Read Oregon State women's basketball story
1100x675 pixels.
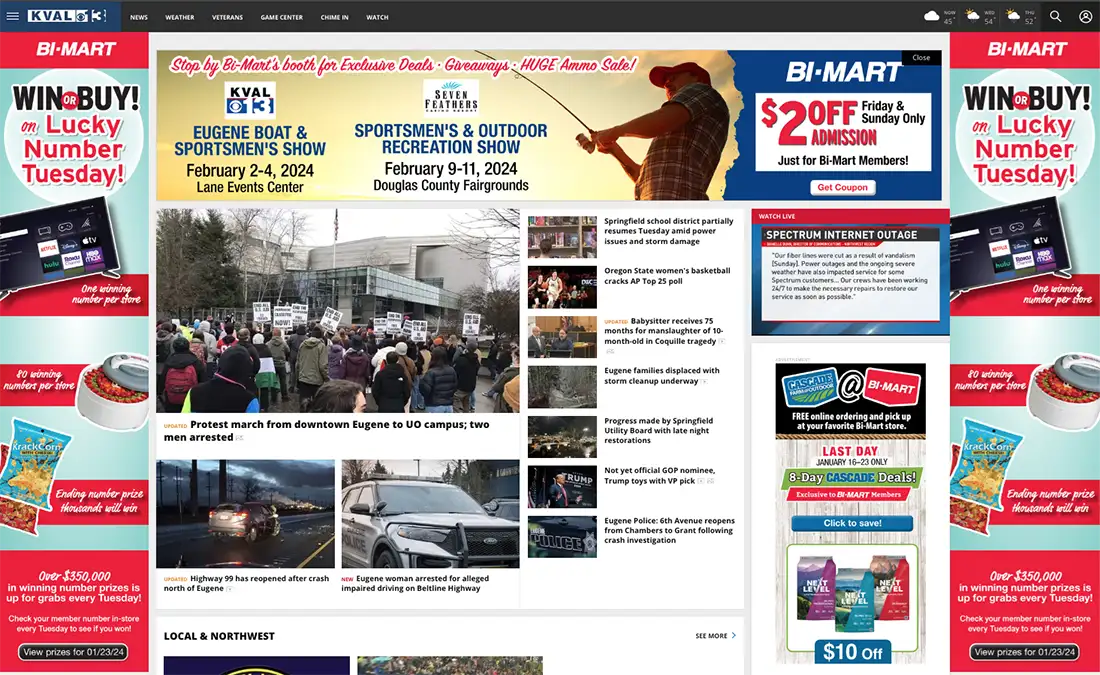pos(667,276)
